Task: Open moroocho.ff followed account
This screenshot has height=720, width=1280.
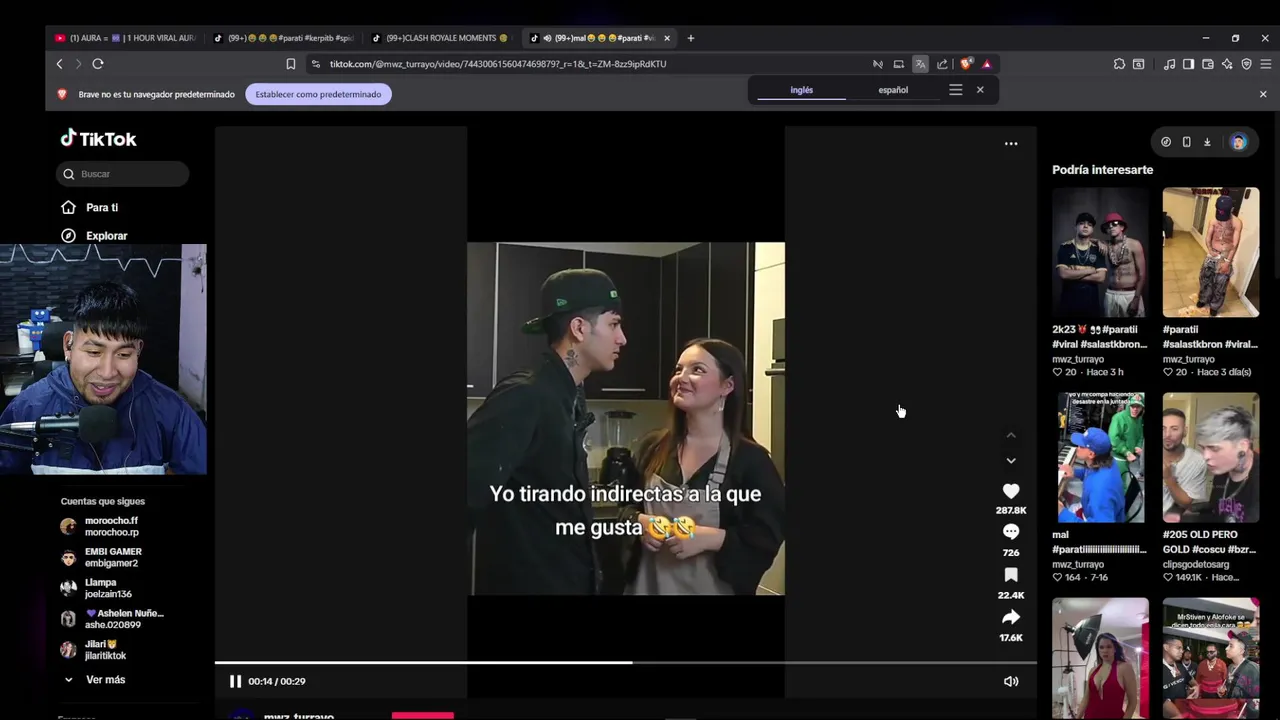Action: 100,526
